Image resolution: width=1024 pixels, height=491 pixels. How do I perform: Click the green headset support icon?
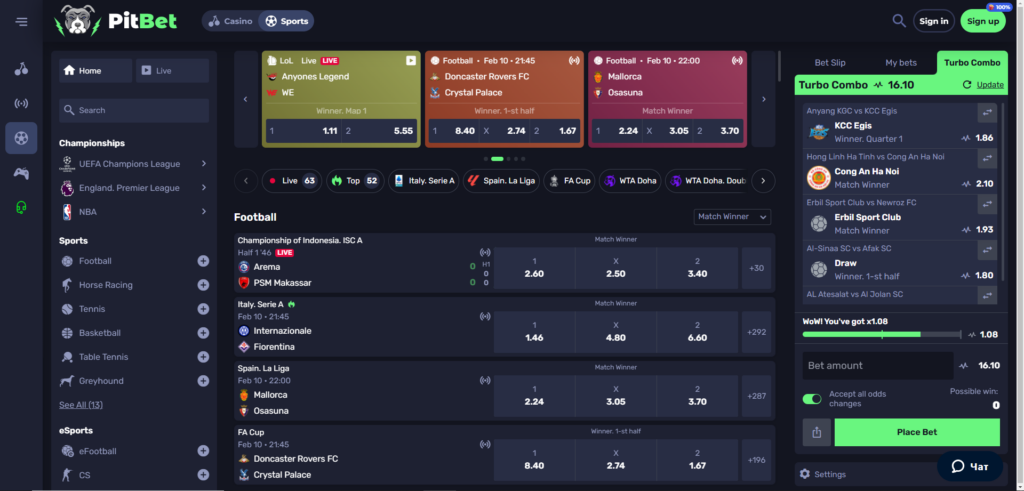click(21, 207)
